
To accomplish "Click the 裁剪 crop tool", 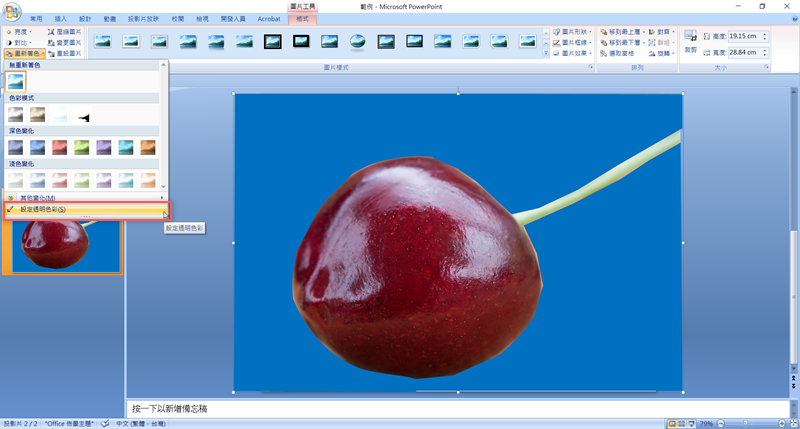I will (x=690, y=42).
